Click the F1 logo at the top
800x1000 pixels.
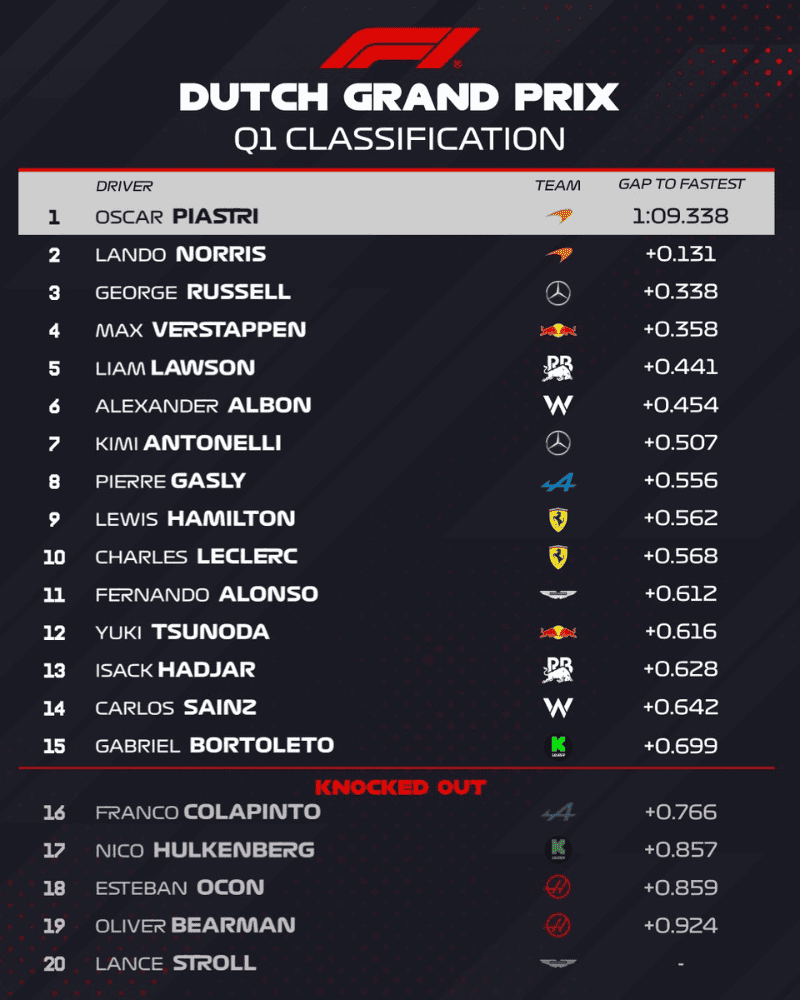point(399,48)
